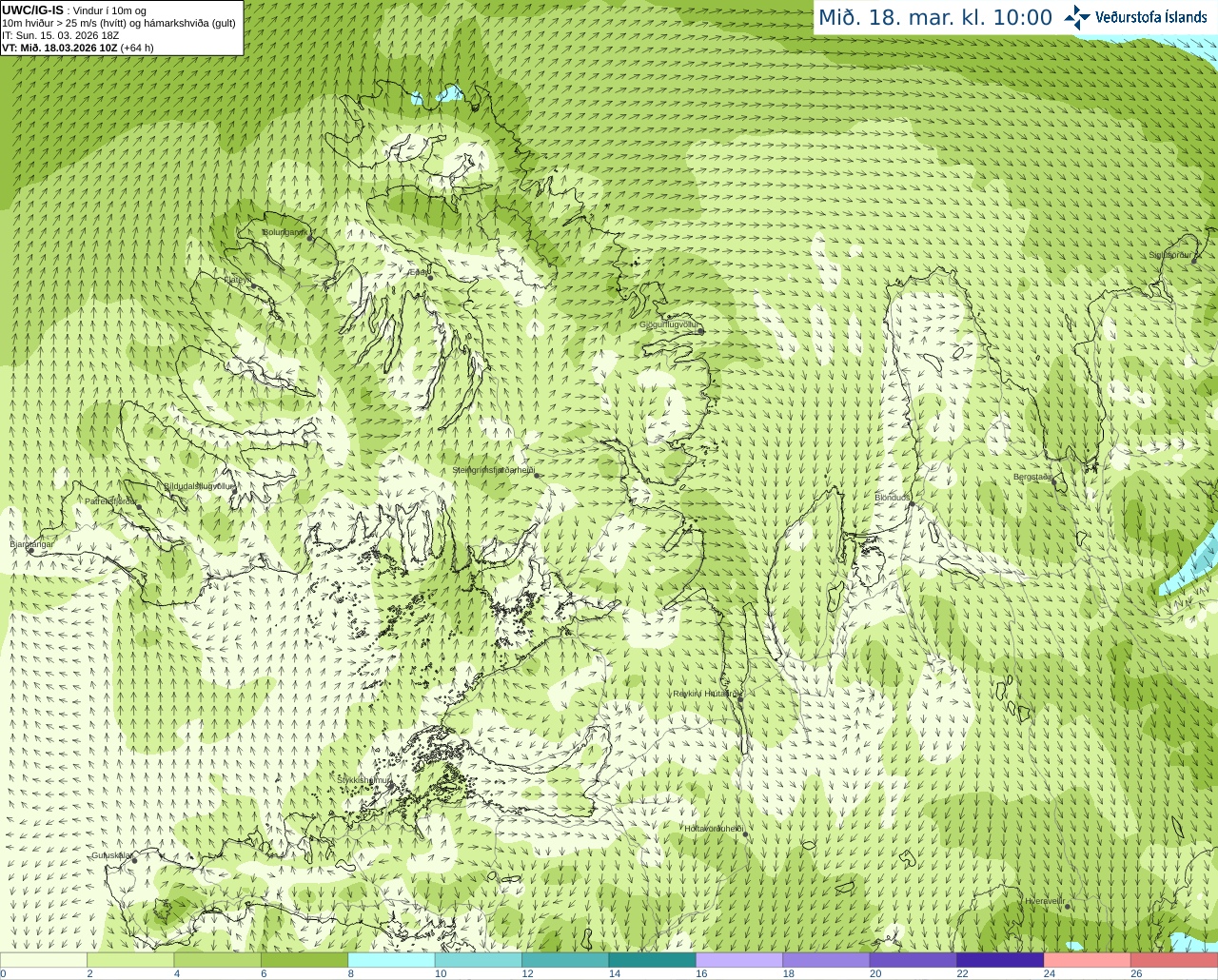Click the Reykir í Hrútafirði station marker
Image resolution: width=1218 pixels, height=980 pixels.
[x=740, y=700]
